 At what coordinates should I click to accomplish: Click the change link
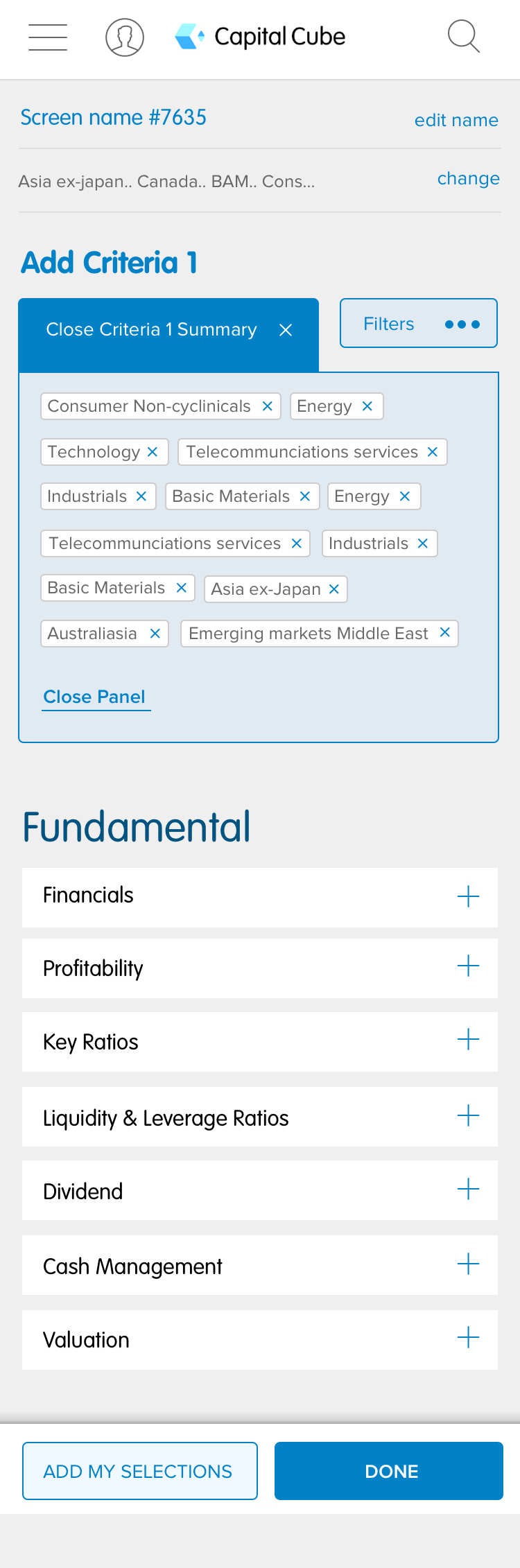tap(468, 179)
